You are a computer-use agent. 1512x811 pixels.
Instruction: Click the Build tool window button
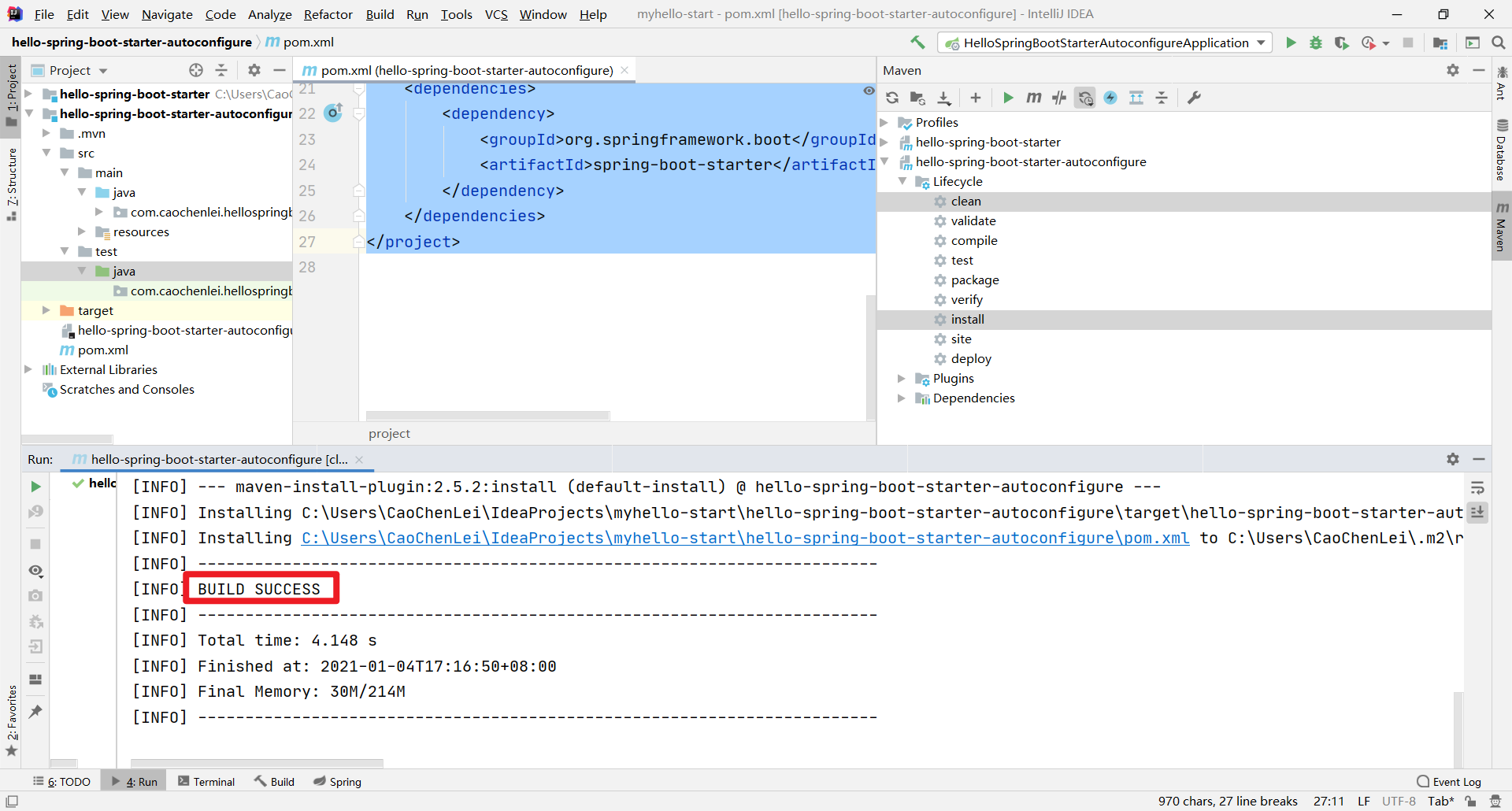(x=274, y=782)
